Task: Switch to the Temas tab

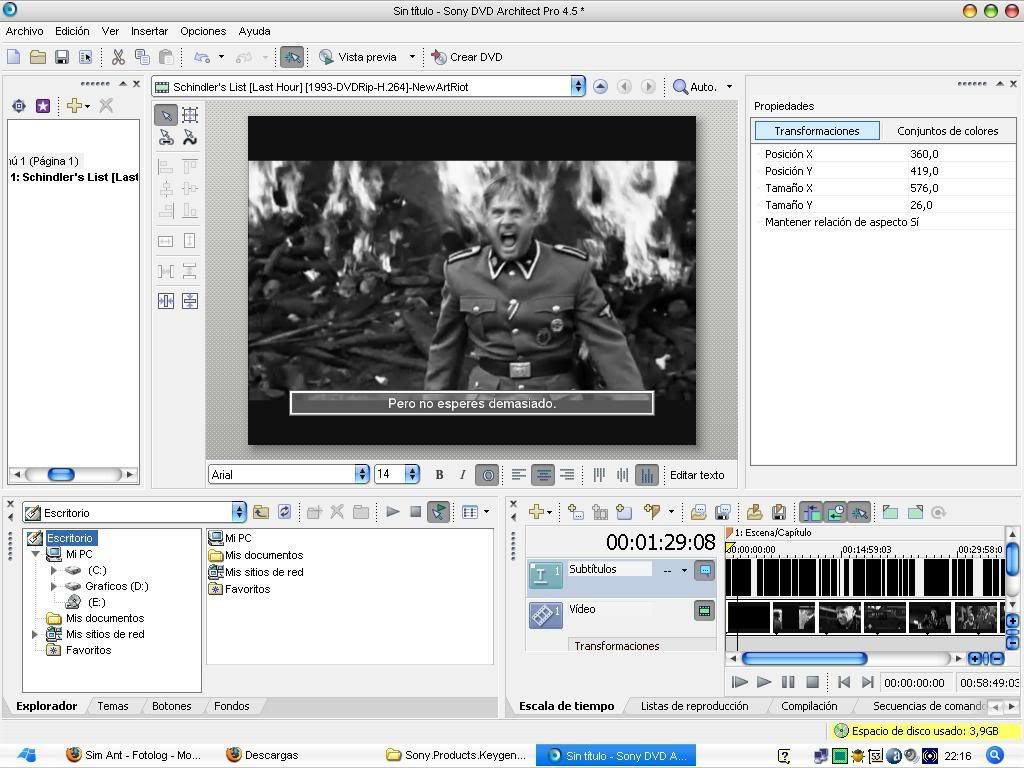Action: coord(112,706)
